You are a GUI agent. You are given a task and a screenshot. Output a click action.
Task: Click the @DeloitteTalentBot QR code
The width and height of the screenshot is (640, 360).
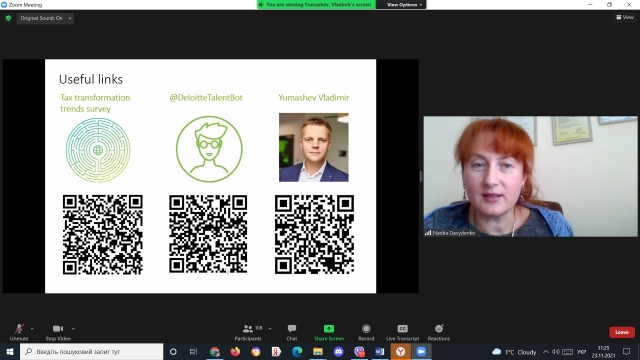pos(208,234)
